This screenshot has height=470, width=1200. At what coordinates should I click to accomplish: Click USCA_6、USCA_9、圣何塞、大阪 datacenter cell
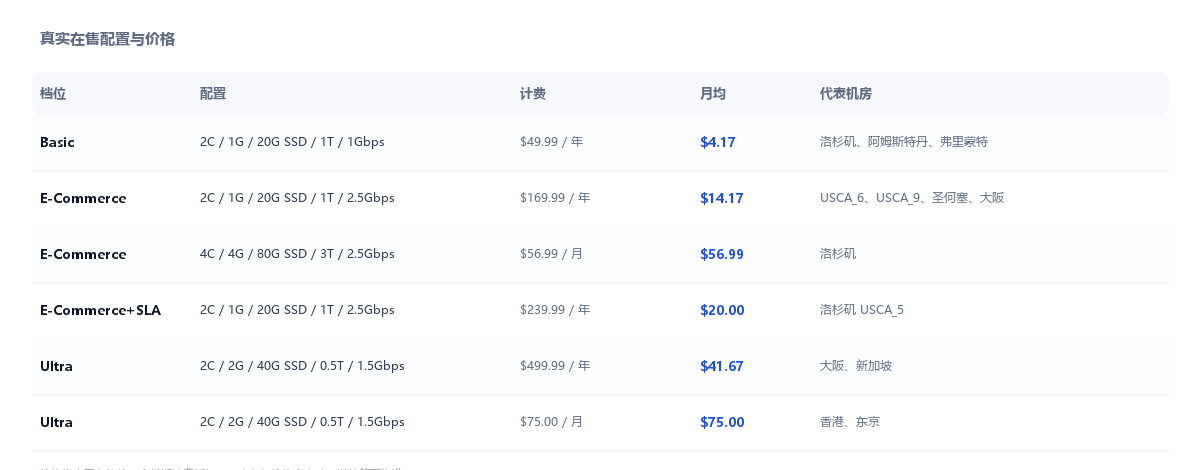(x=912, y=198)
